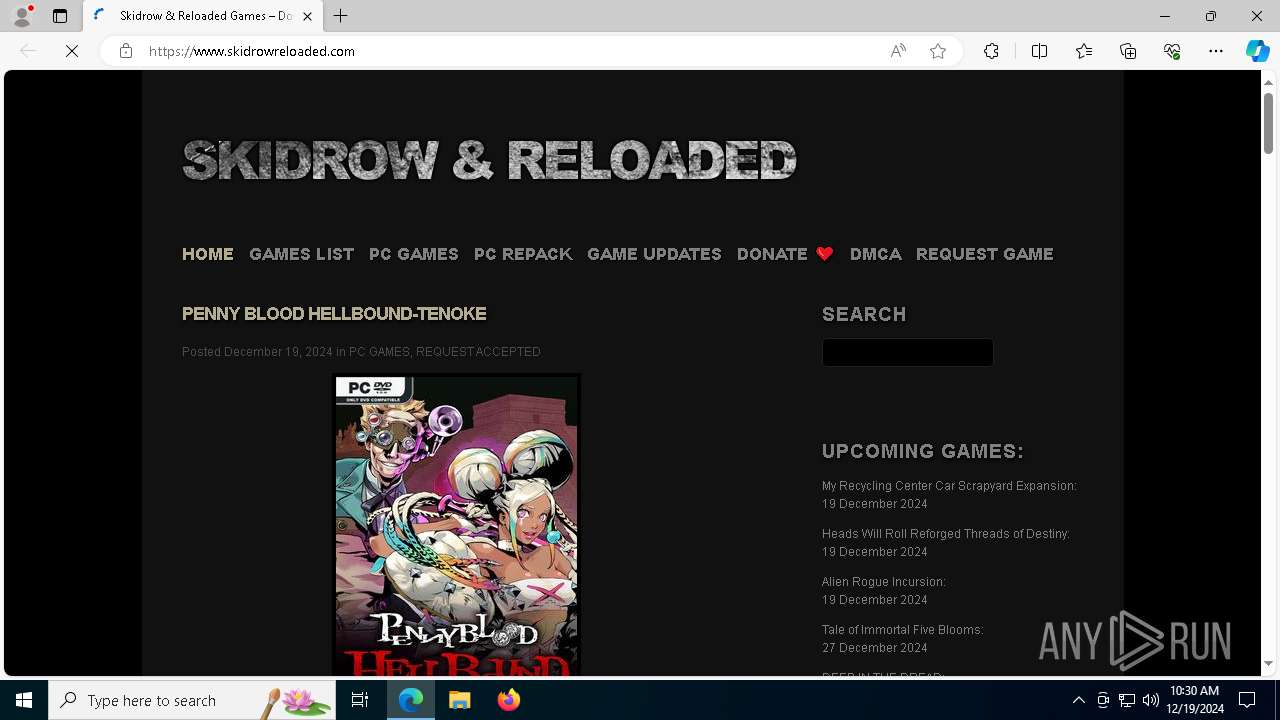
Task: Open Browser essentials heart icon
Action: click(1172, 51)
